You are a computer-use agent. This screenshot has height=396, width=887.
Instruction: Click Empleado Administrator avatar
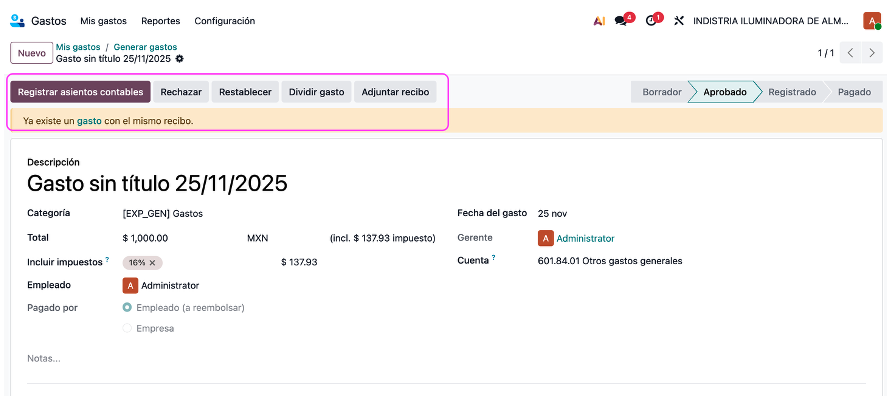130,286
